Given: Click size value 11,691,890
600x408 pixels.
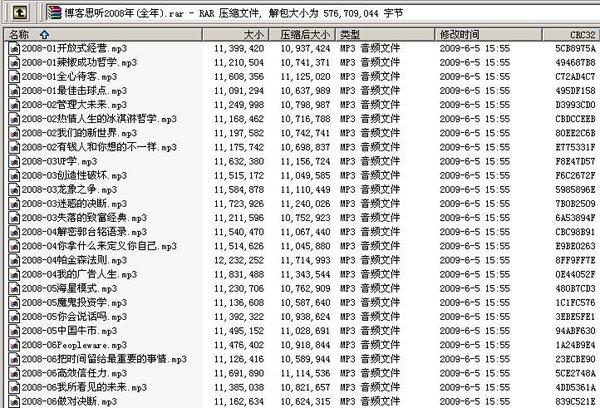Looking at the screenshot, I should pyautogui.click(x=239, y=373).
